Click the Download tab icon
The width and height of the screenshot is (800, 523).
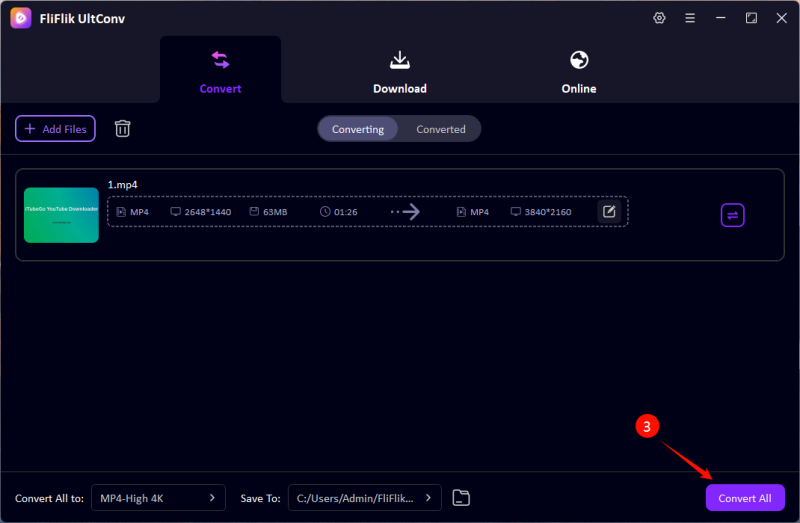(400, 60)
